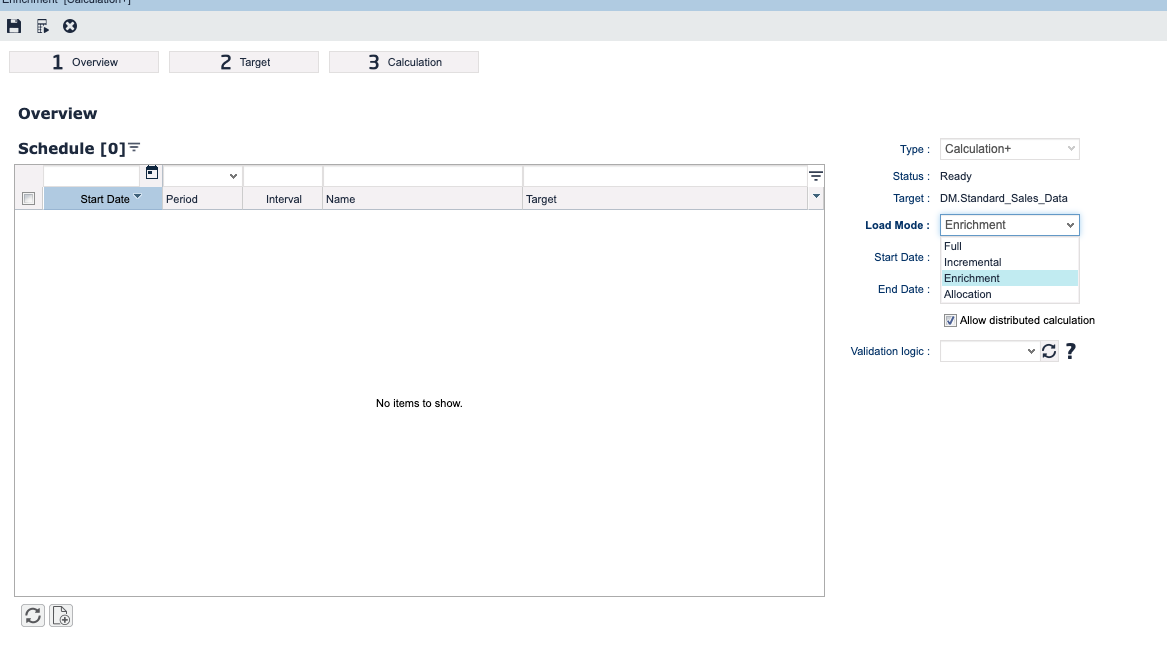The image size is (1167, 652).
Task: Refresh the Validation logic list
Action: coord(1048,351)
